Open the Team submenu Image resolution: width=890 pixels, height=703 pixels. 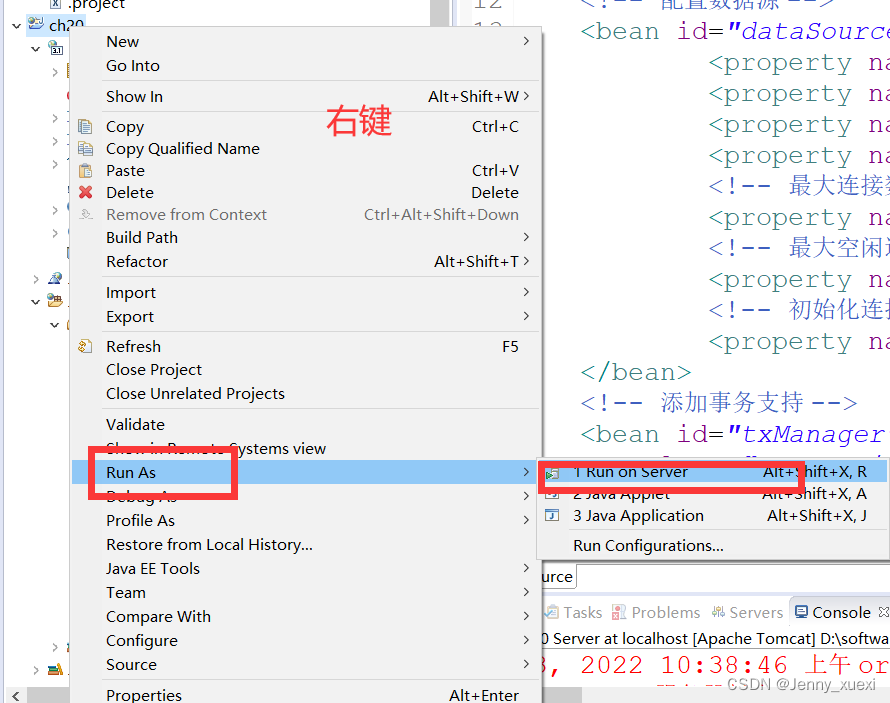(x=307, y=592)
